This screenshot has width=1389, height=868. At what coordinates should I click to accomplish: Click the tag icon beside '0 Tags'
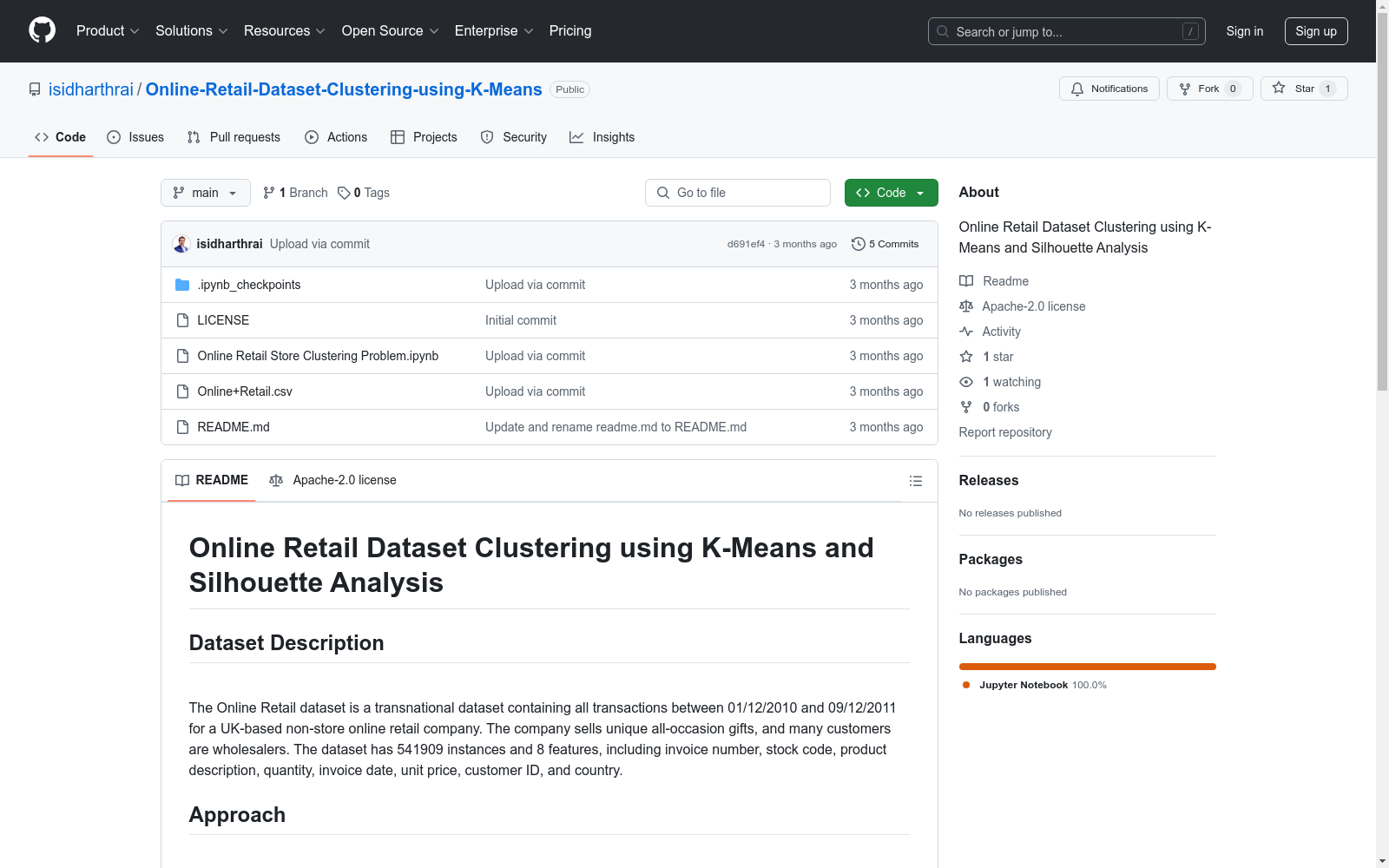[x=344, y=193]
